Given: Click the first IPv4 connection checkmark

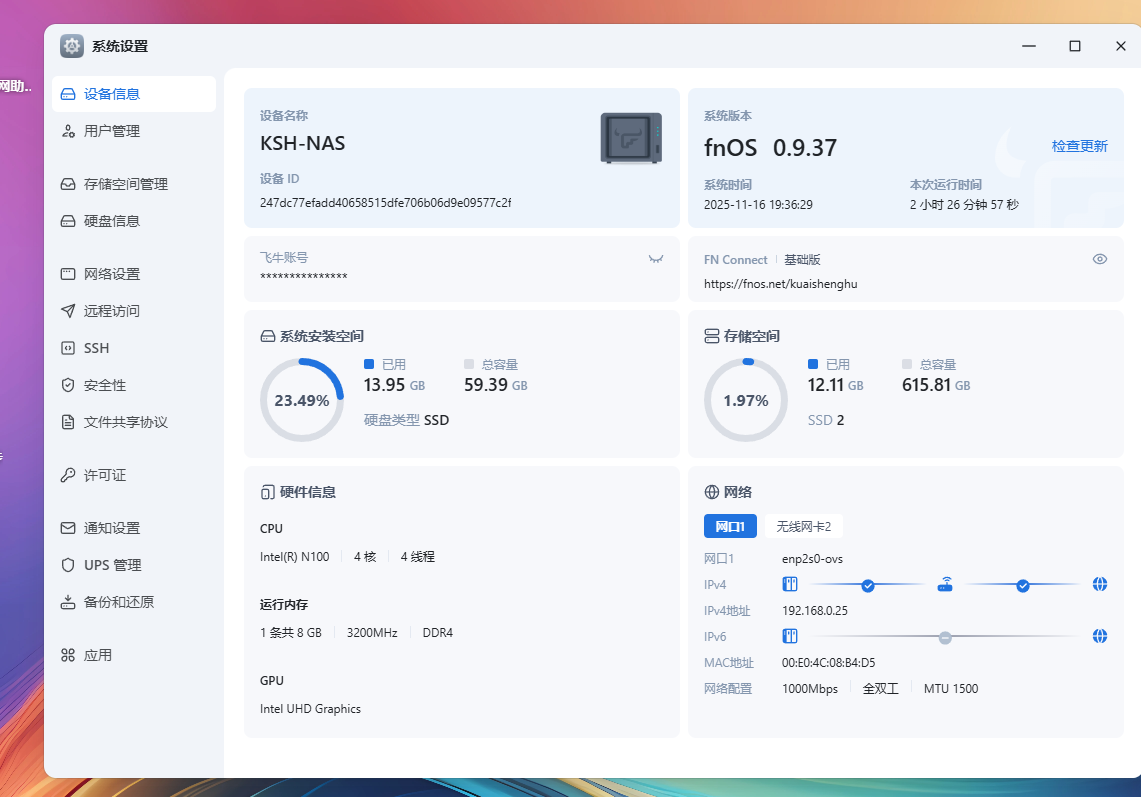Looking at the screenshot, I should coord(868,585).
